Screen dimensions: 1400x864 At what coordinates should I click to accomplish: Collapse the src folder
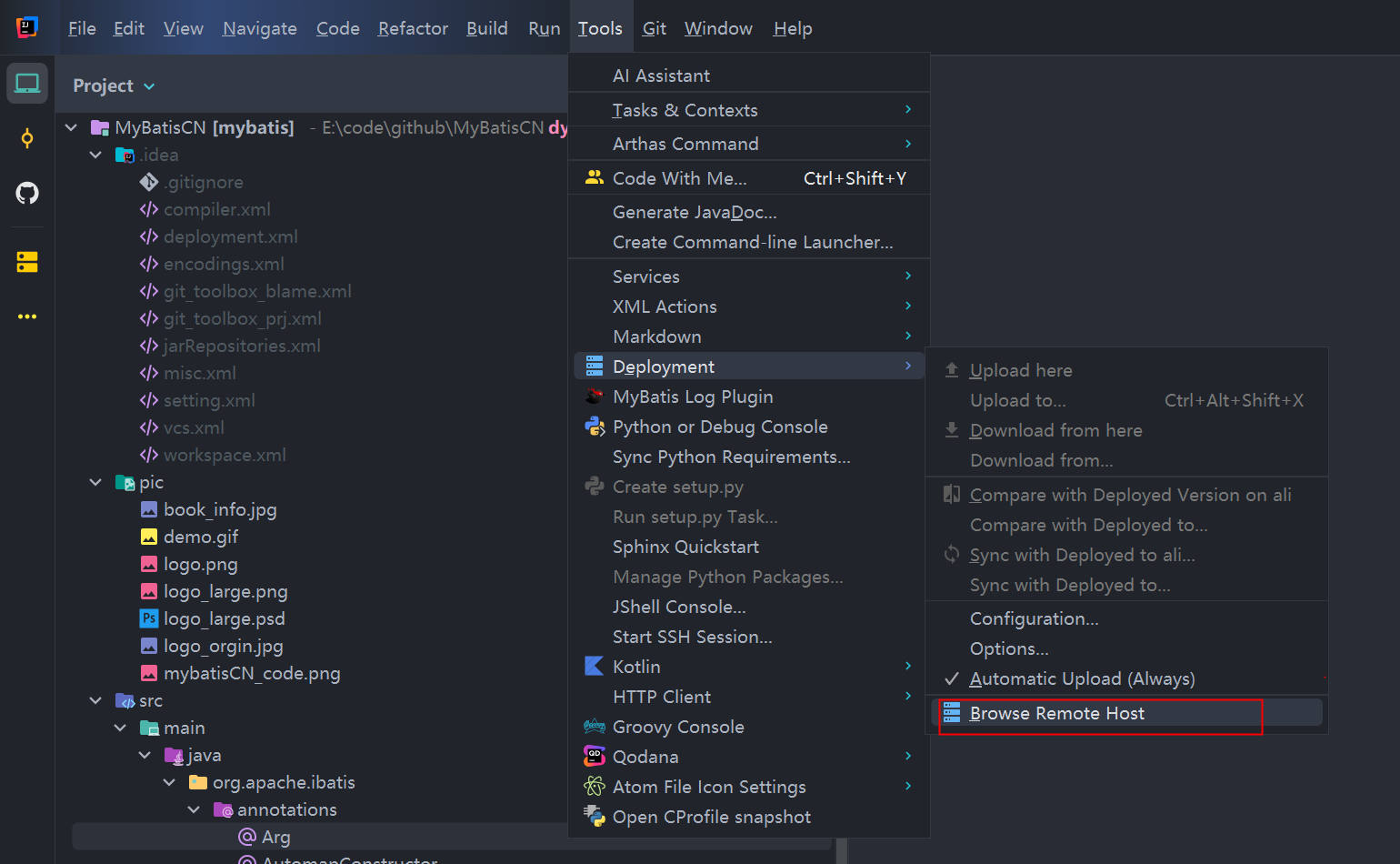click(x=96, y=700)
